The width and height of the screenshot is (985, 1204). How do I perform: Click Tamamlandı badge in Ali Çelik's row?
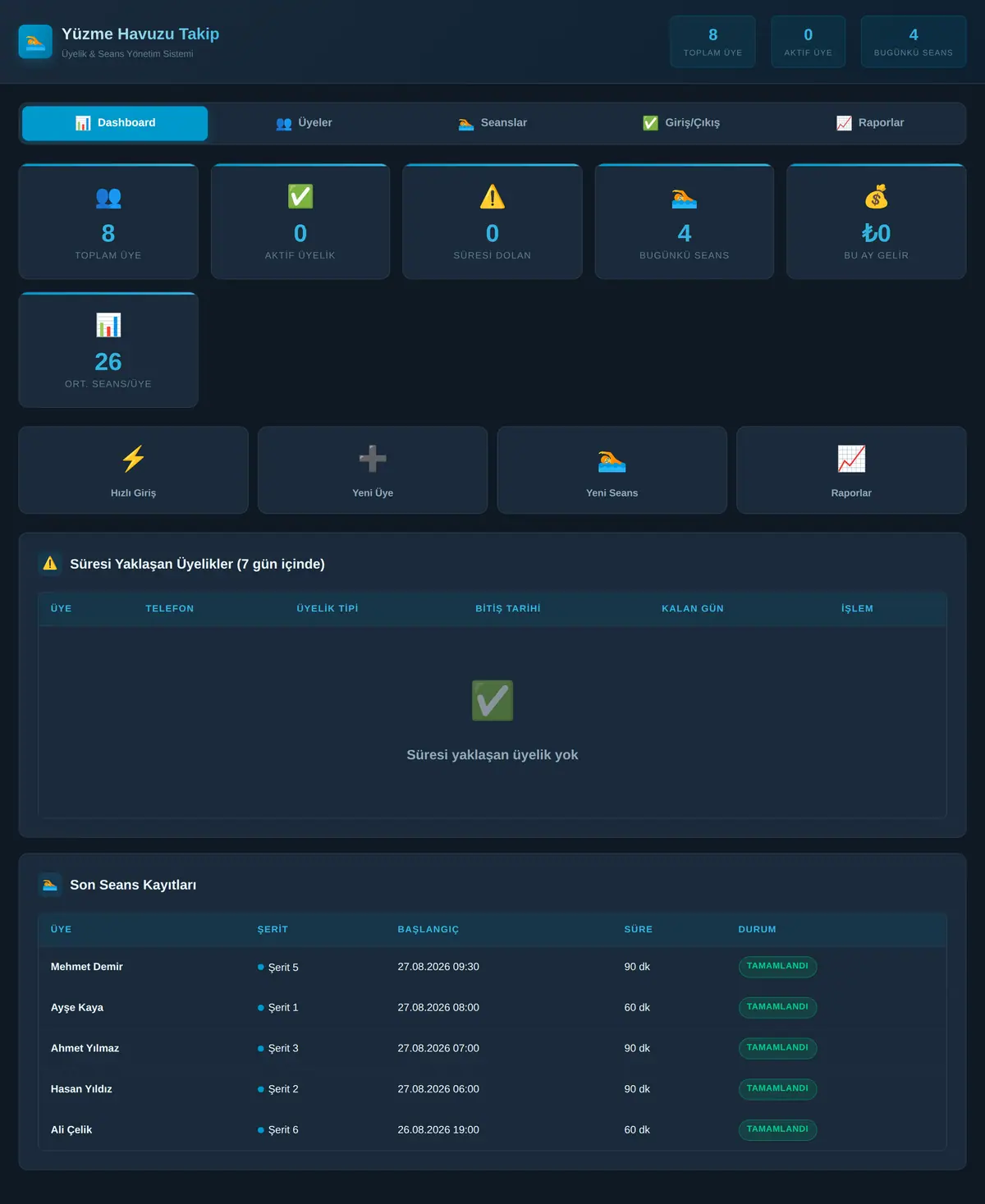777,1129
